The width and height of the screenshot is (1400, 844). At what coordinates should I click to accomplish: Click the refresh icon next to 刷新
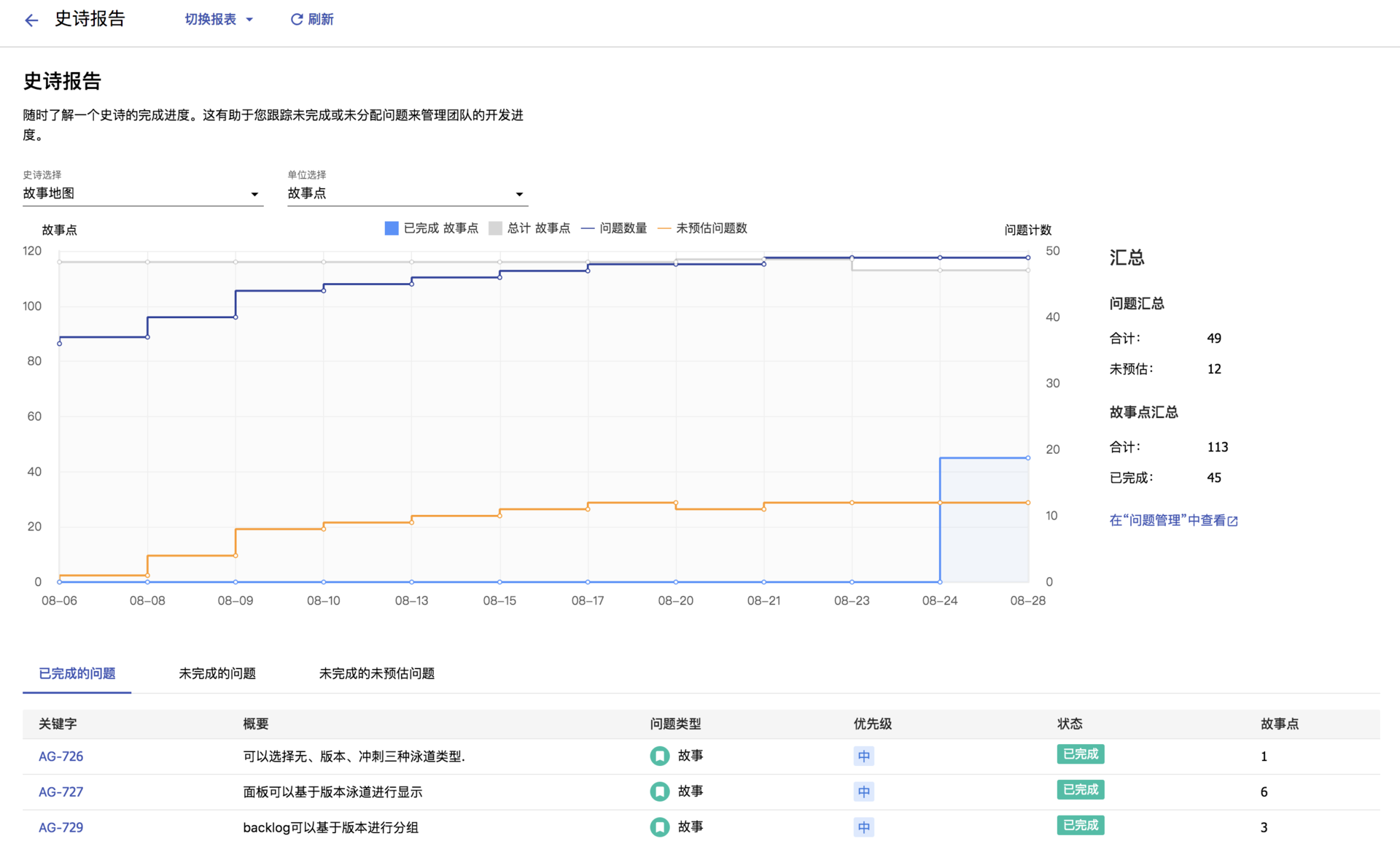[297, 20]
